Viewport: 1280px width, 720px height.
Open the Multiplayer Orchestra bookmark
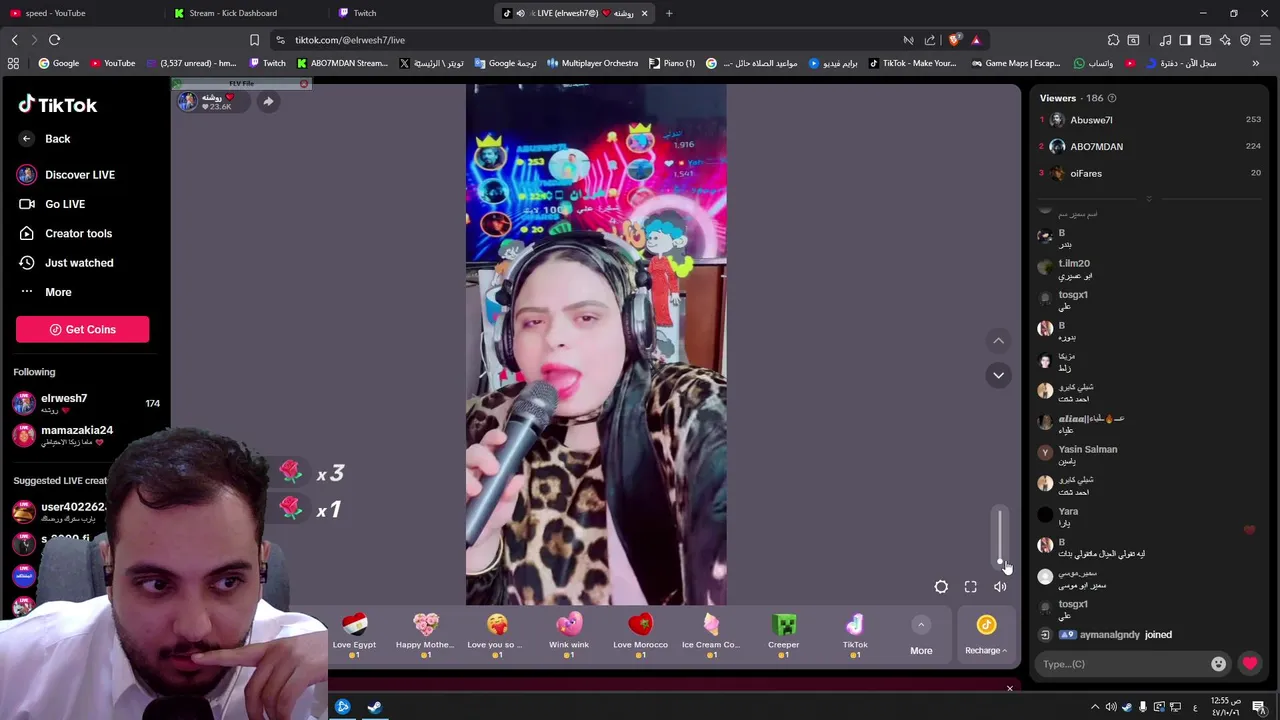tap(592, 63)
